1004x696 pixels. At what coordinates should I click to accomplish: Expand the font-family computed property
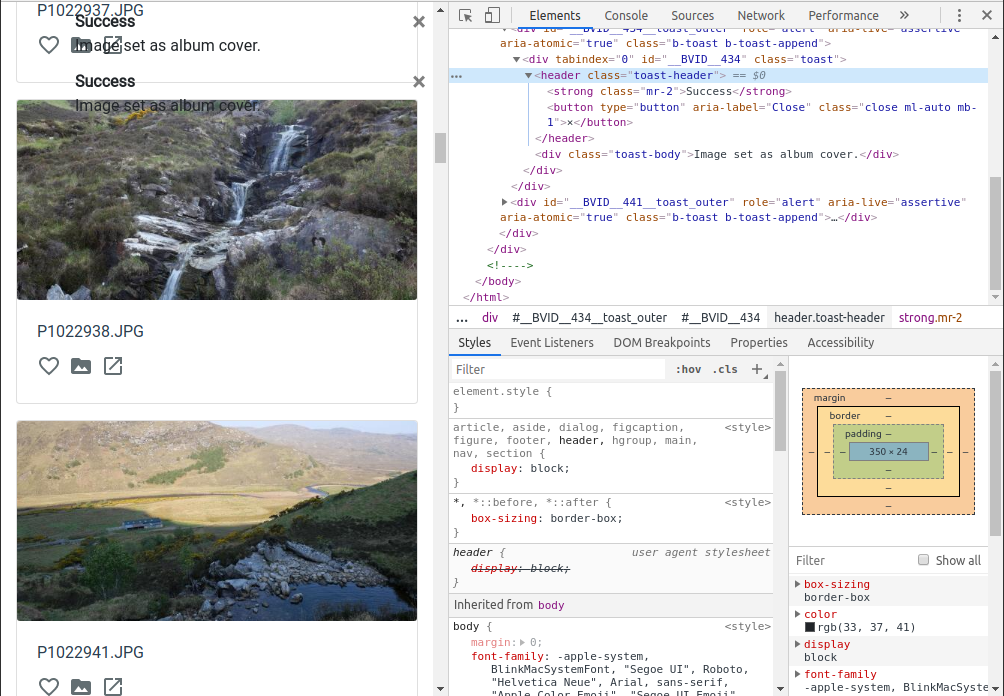click(797, 674)
